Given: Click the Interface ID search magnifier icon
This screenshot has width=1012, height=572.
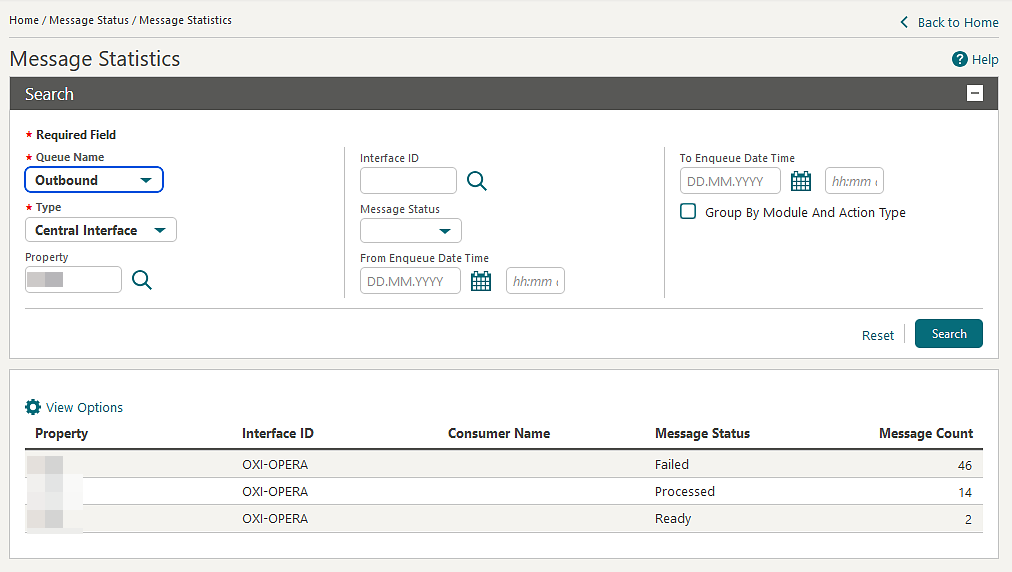Looking at the screenshot, I should pyautogui.click(x=477, y=181).
